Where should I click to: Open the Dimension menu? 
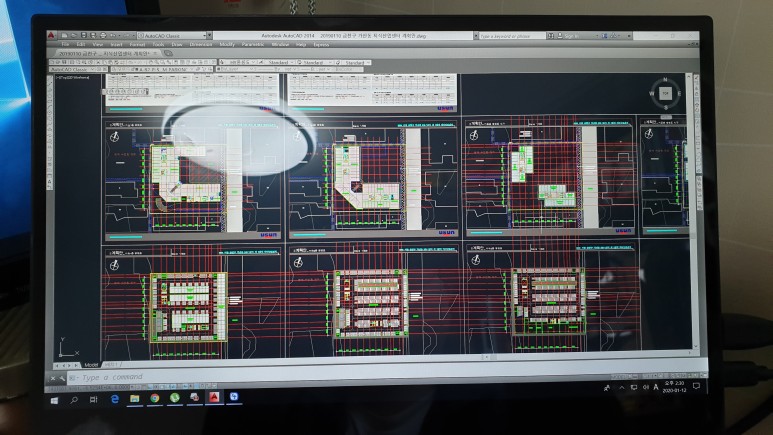pos(200,45)
